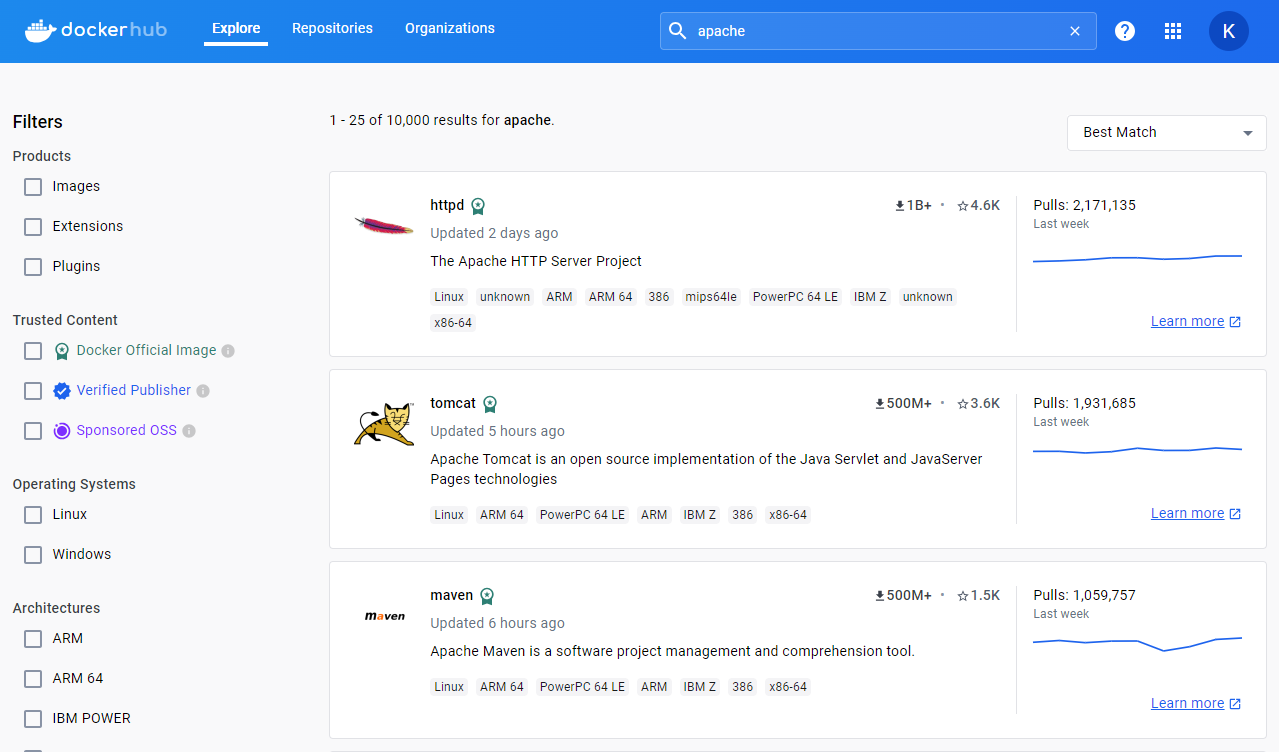The image size is (1279, 752).
Task: Open the apps grid menu icon
Action: 1174,31
